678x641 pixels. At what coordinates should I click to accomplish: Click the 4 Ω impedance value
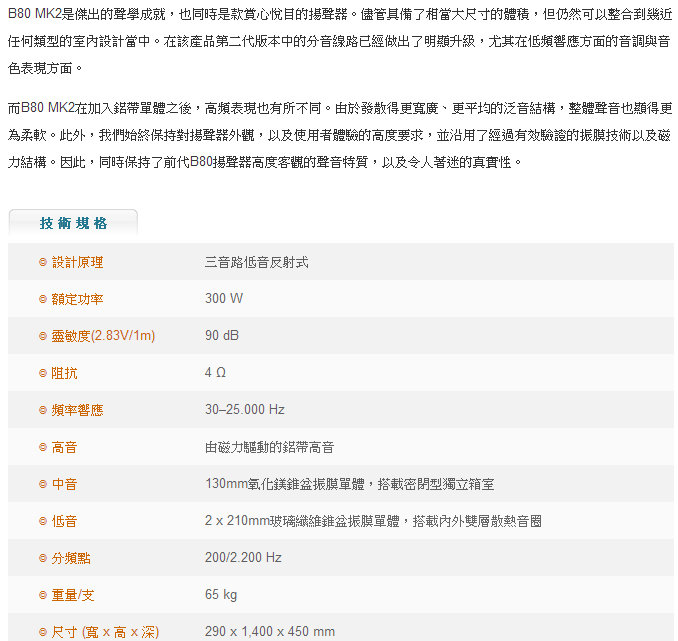215,372
